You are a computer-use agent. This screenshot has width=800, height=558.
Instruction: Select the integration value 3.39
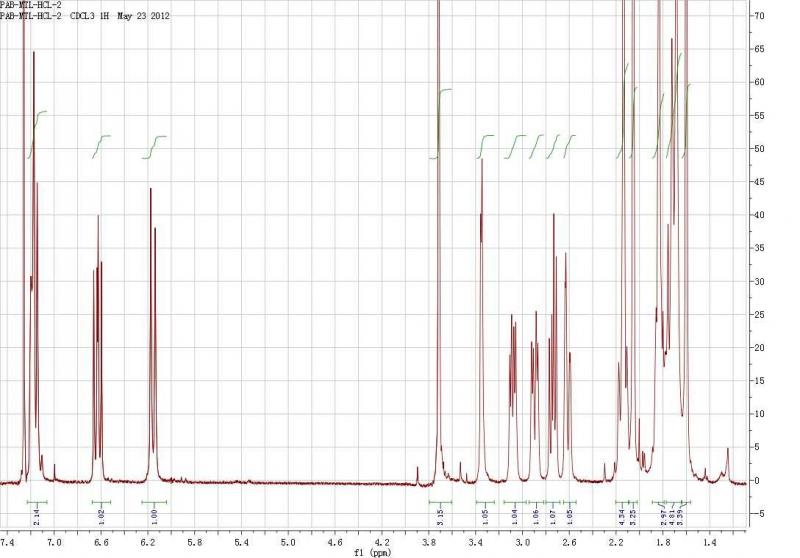[x=680, y=518]
